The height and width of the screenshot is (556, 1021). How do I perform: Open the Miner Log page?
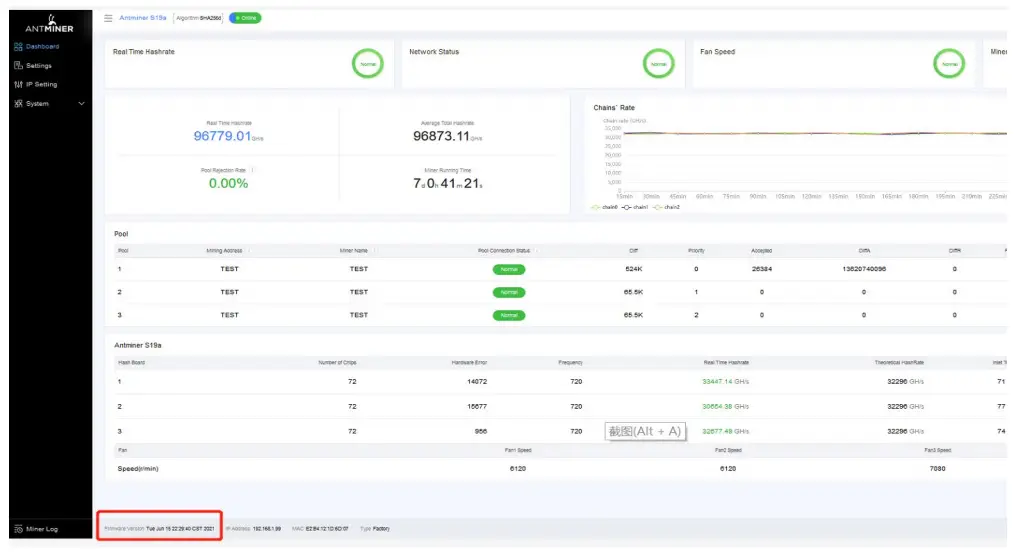[36, 529]
